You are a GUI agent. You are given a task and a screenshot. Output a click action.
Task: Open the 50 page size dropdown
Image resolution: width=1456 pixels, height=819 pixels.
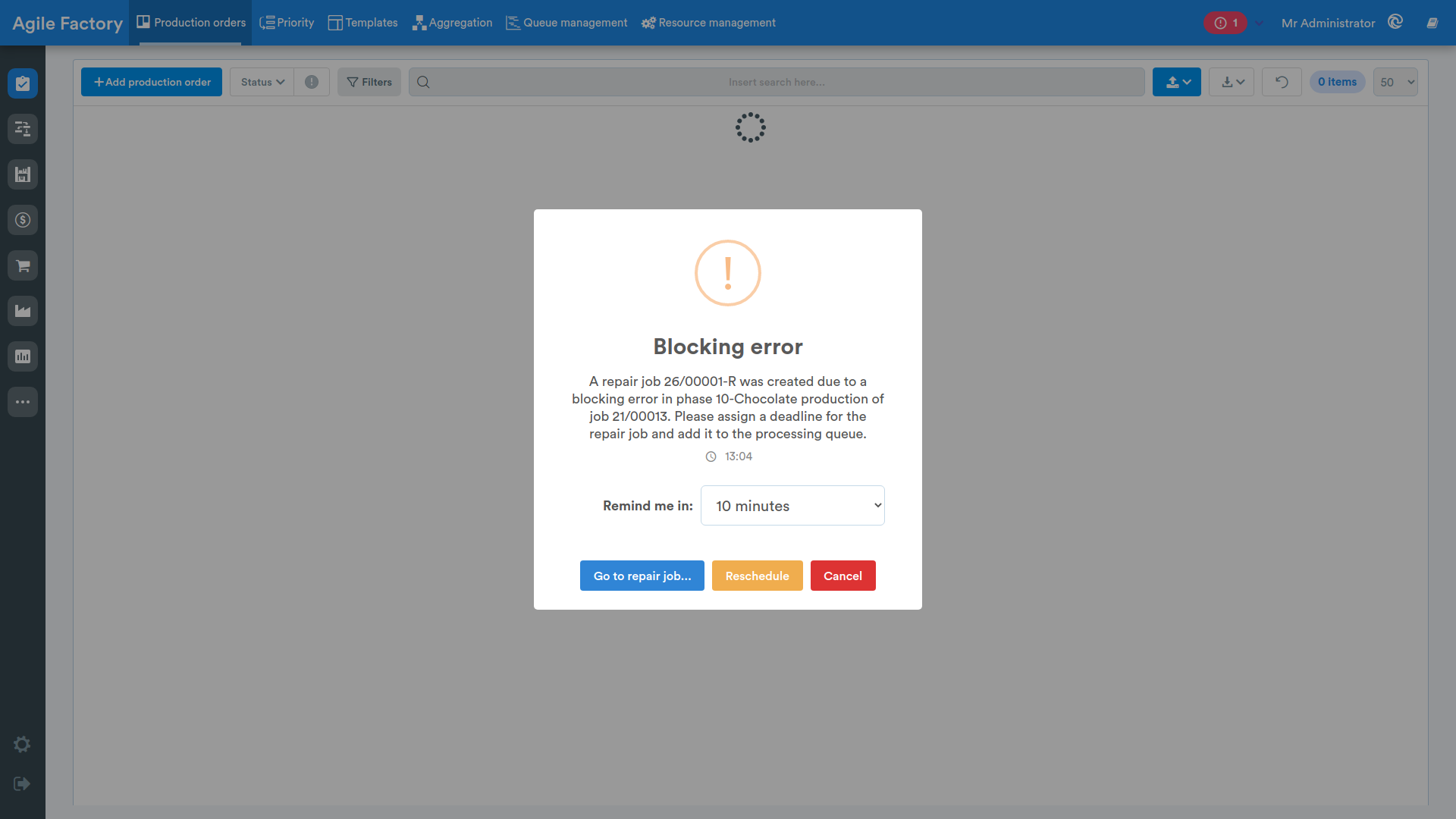[1395, 82]
